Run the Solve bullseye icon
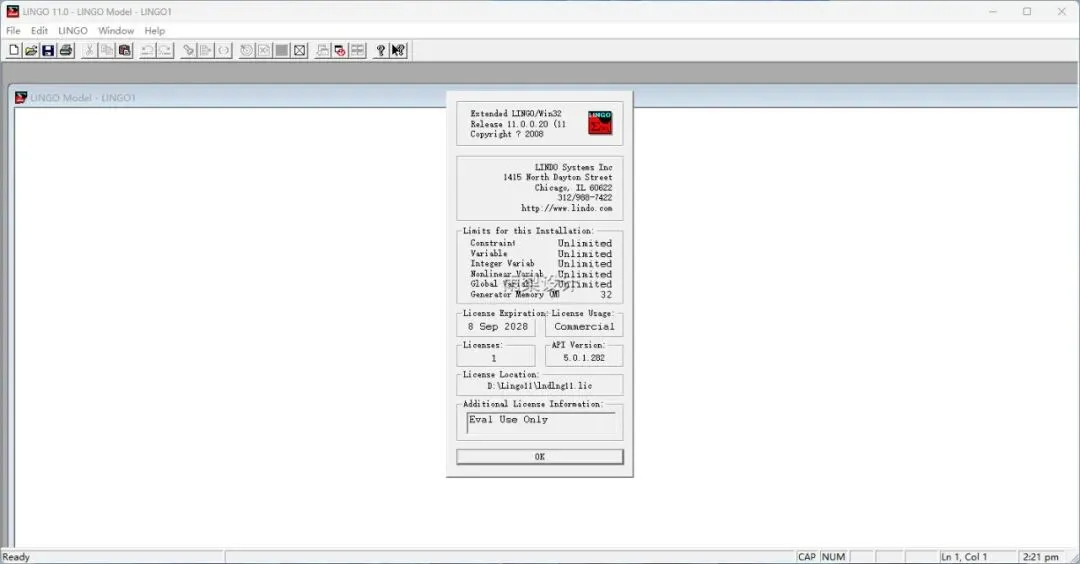Screen dimensions: 1080x564 pos(247,50)
